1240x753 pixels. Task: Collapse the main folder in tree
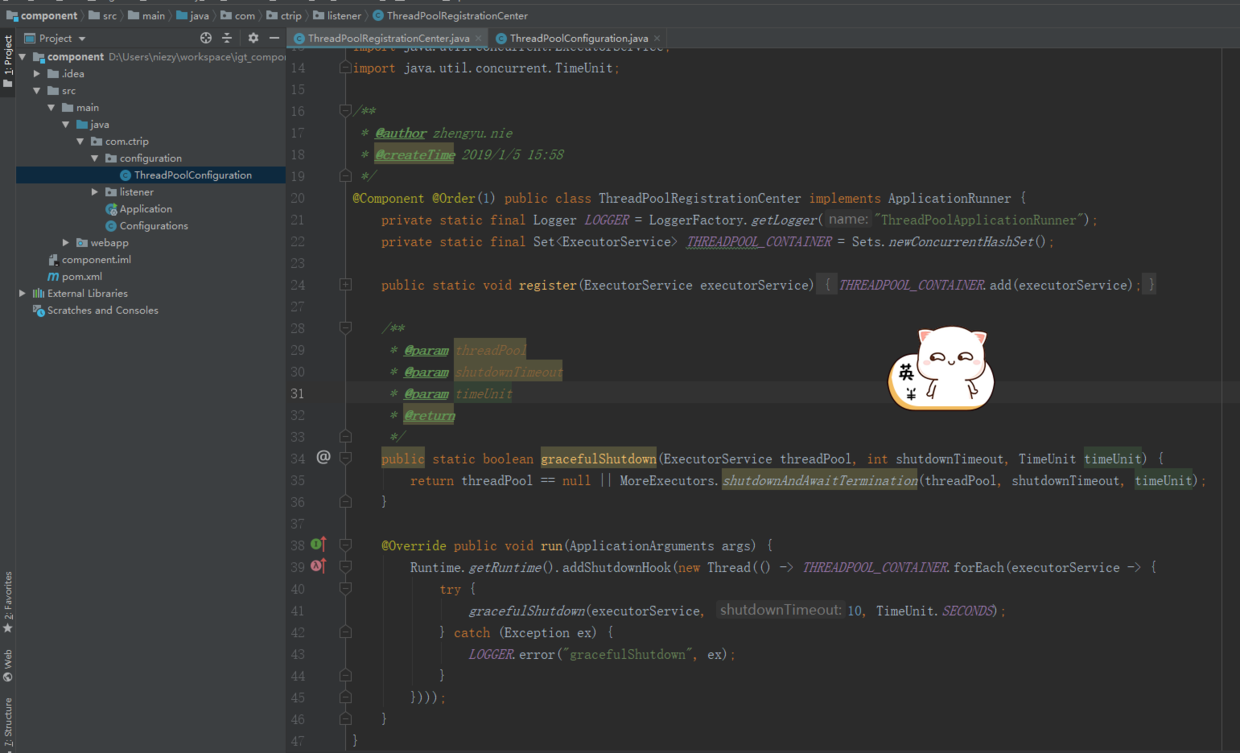point(51,108)
